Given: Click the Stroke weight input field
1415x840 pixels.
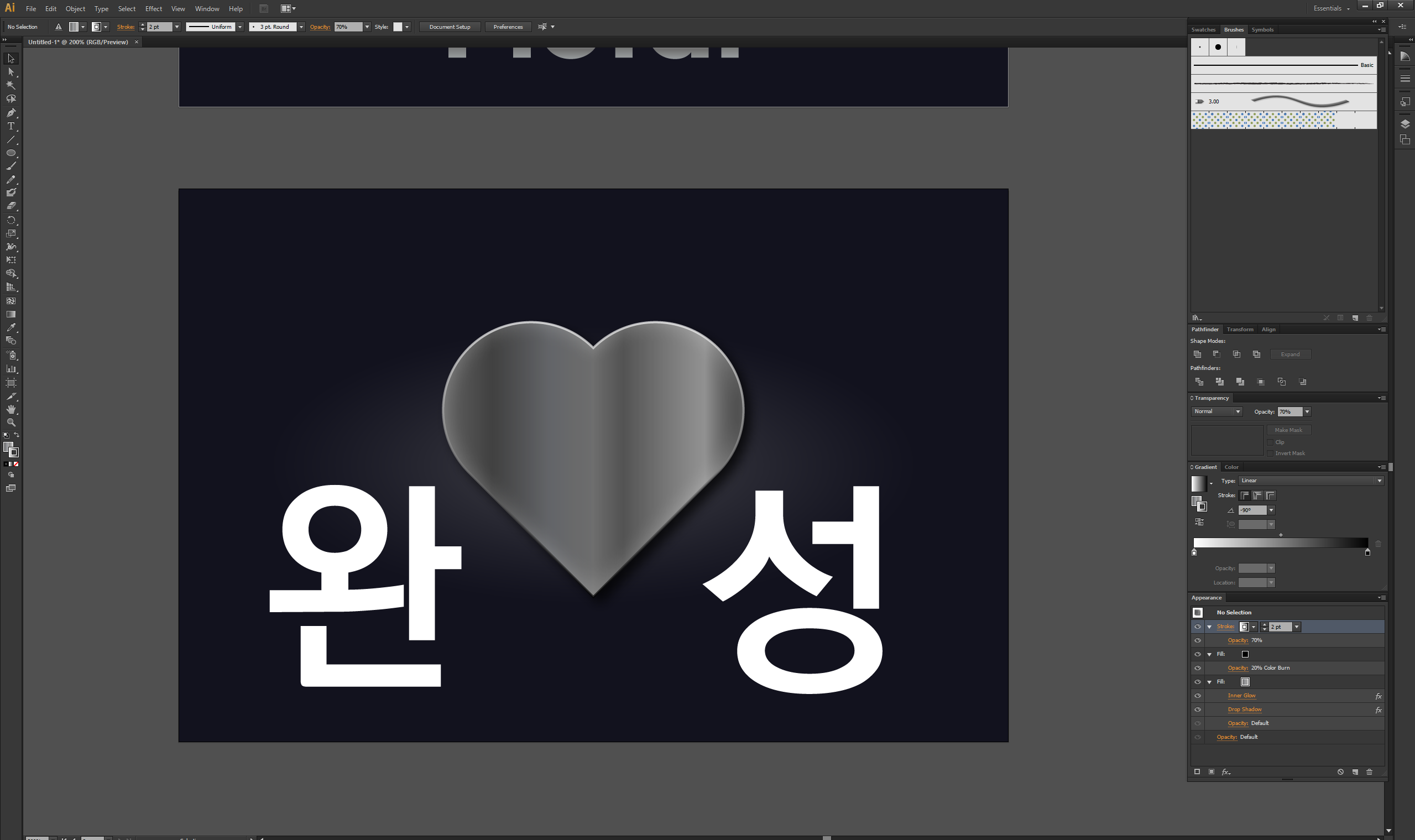Looking at the screenshot, I should coord(159,27).
